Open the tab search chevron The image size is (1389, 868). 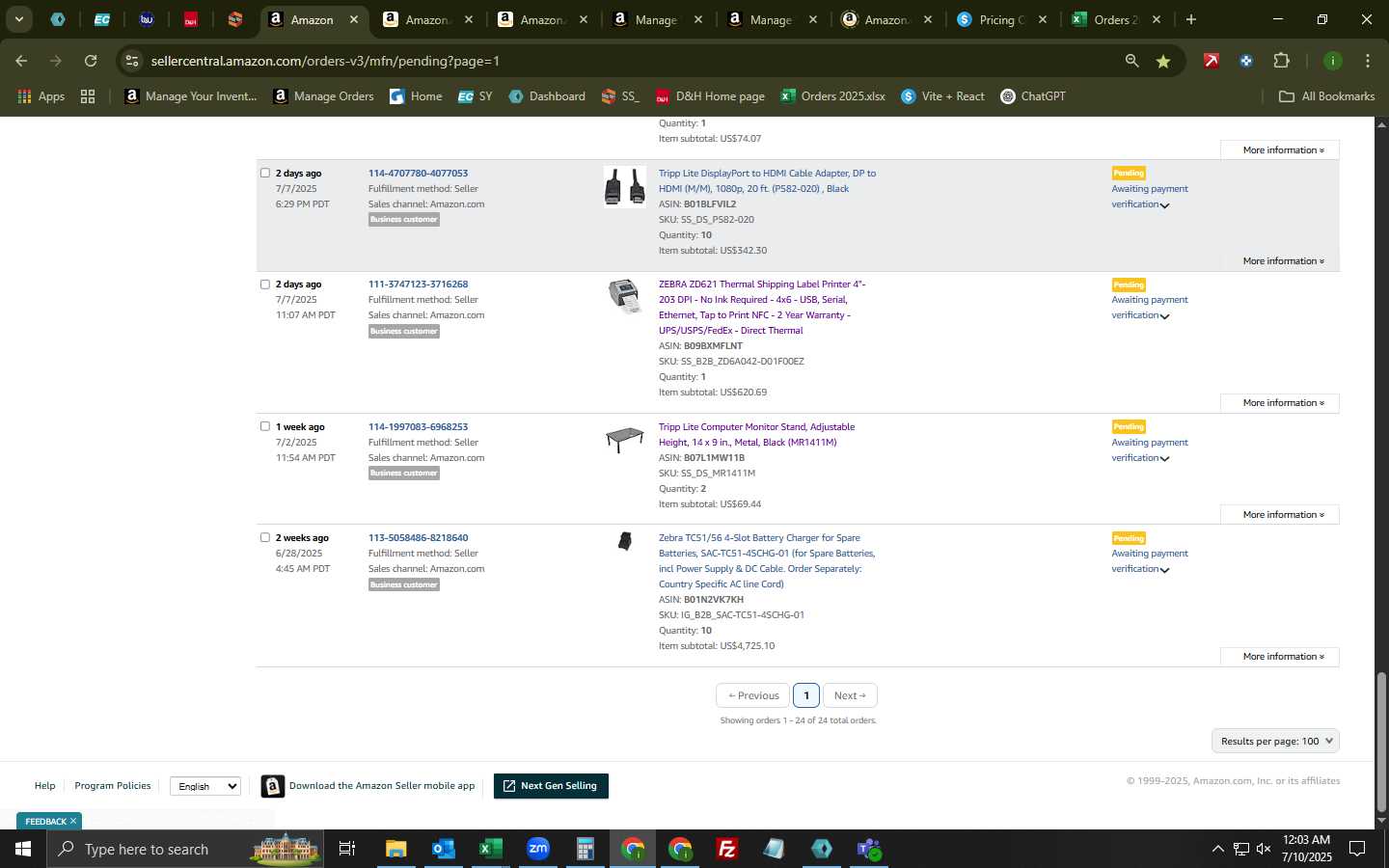pyautogui.click(x=18, y=19)
